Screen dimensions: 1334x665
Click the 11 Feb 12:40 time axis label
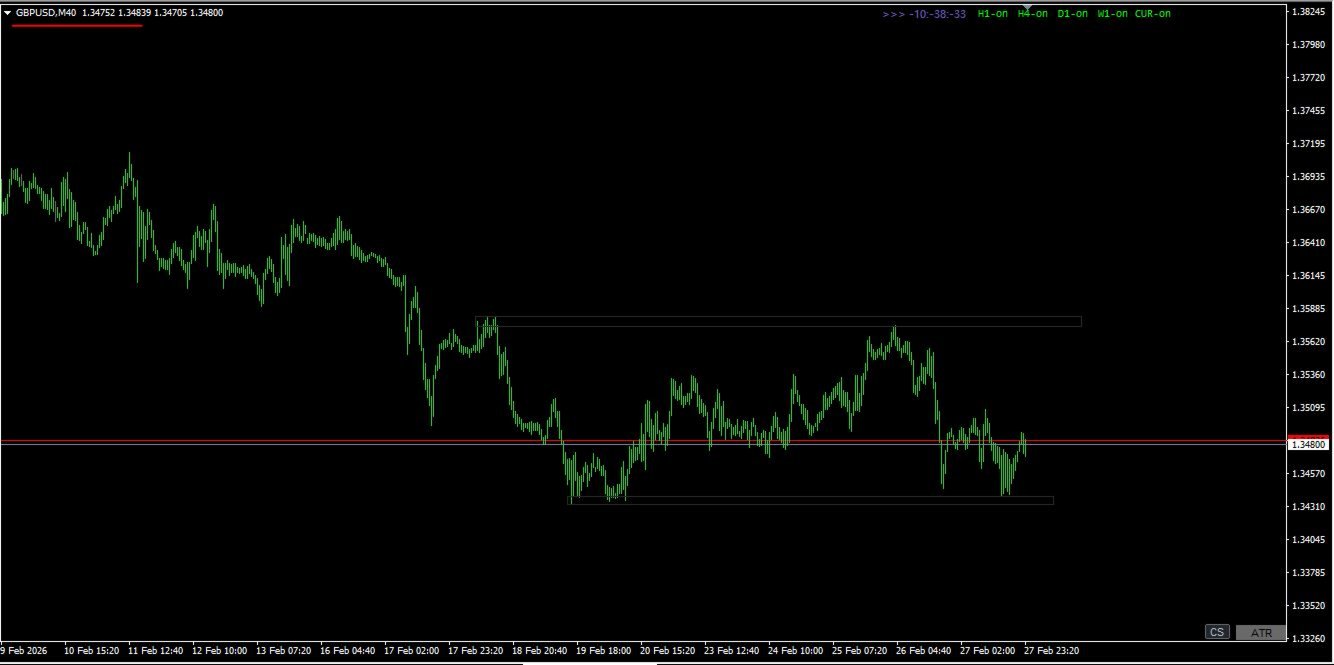155,650
